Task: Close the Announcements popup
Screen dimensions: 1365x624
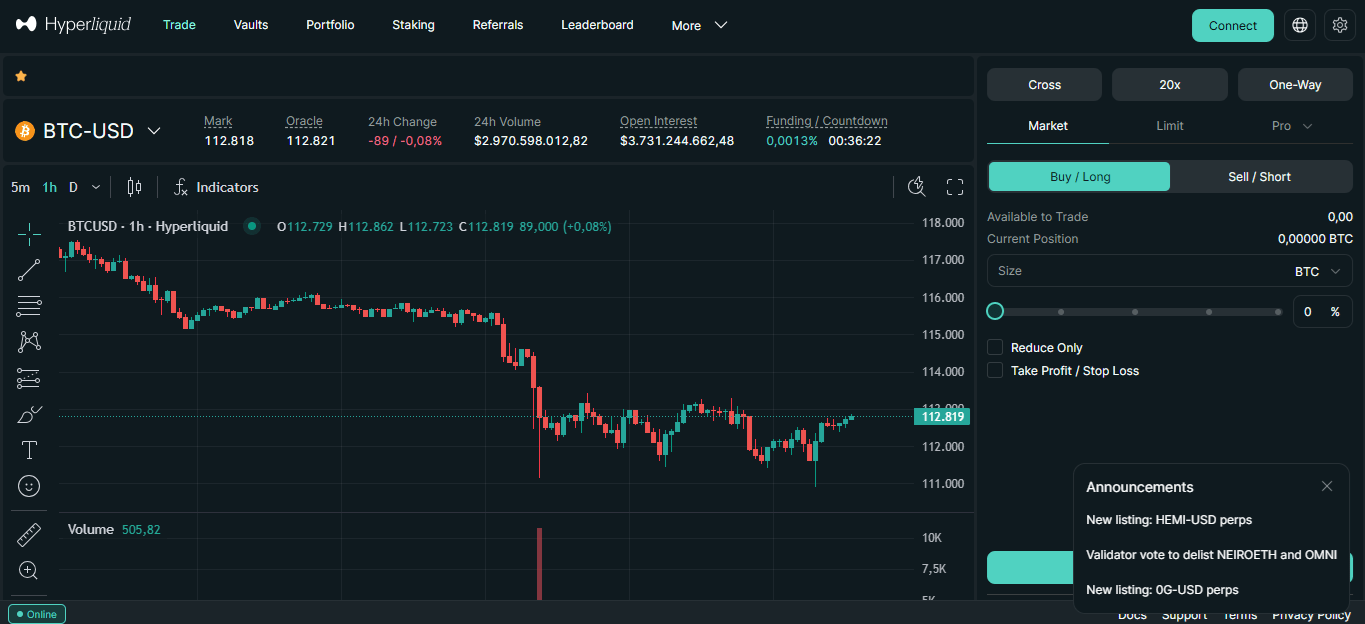Action: (1326, 486)
